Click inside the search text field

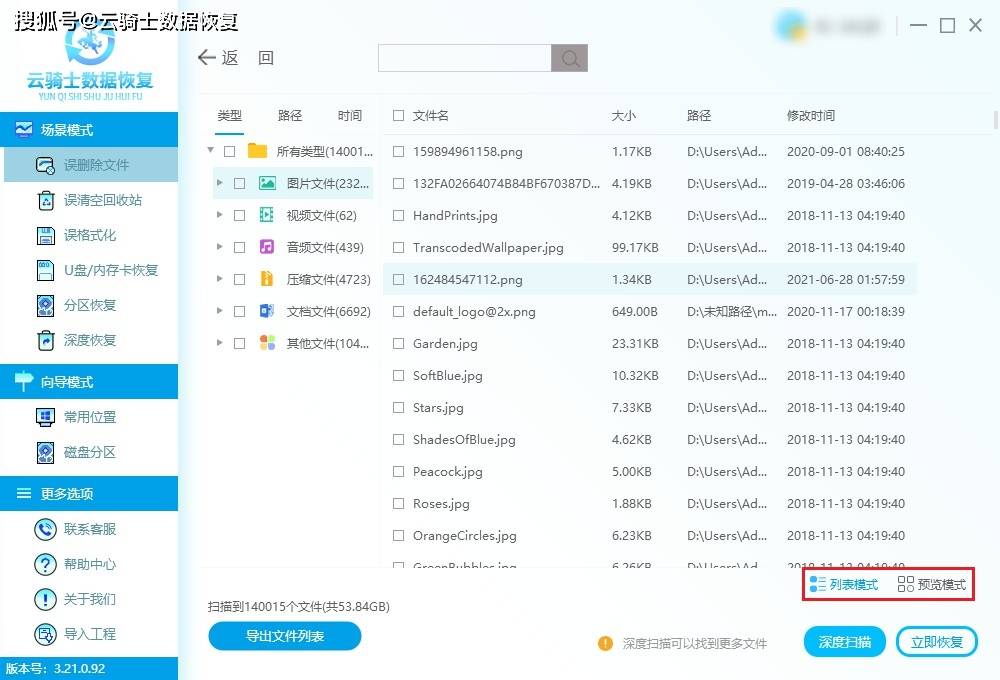point(465,58)
